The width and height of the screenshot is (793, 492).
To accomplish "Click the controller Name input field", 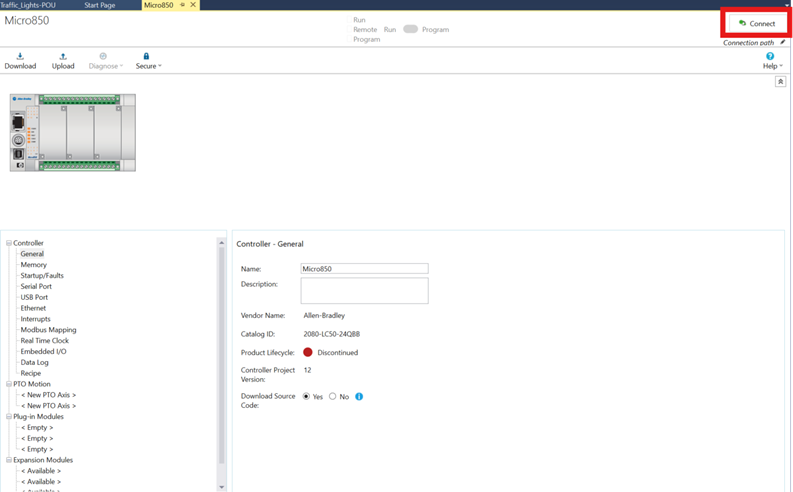I will coord(364,269).
